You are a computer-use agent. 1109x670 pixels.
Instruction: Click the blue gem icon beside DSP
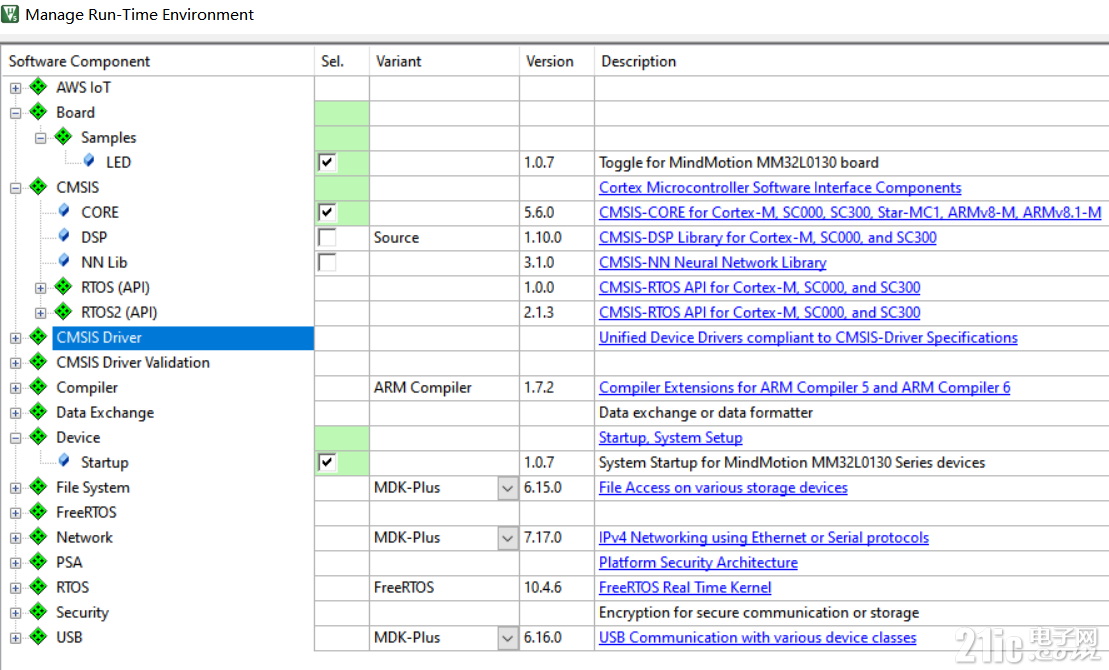(64, 236)
